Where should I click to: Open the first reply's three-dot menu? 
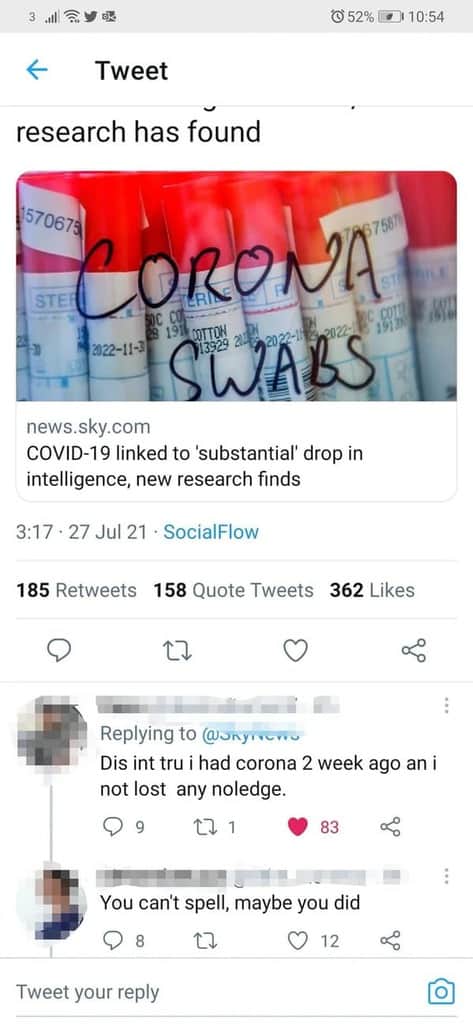(446, 705)
